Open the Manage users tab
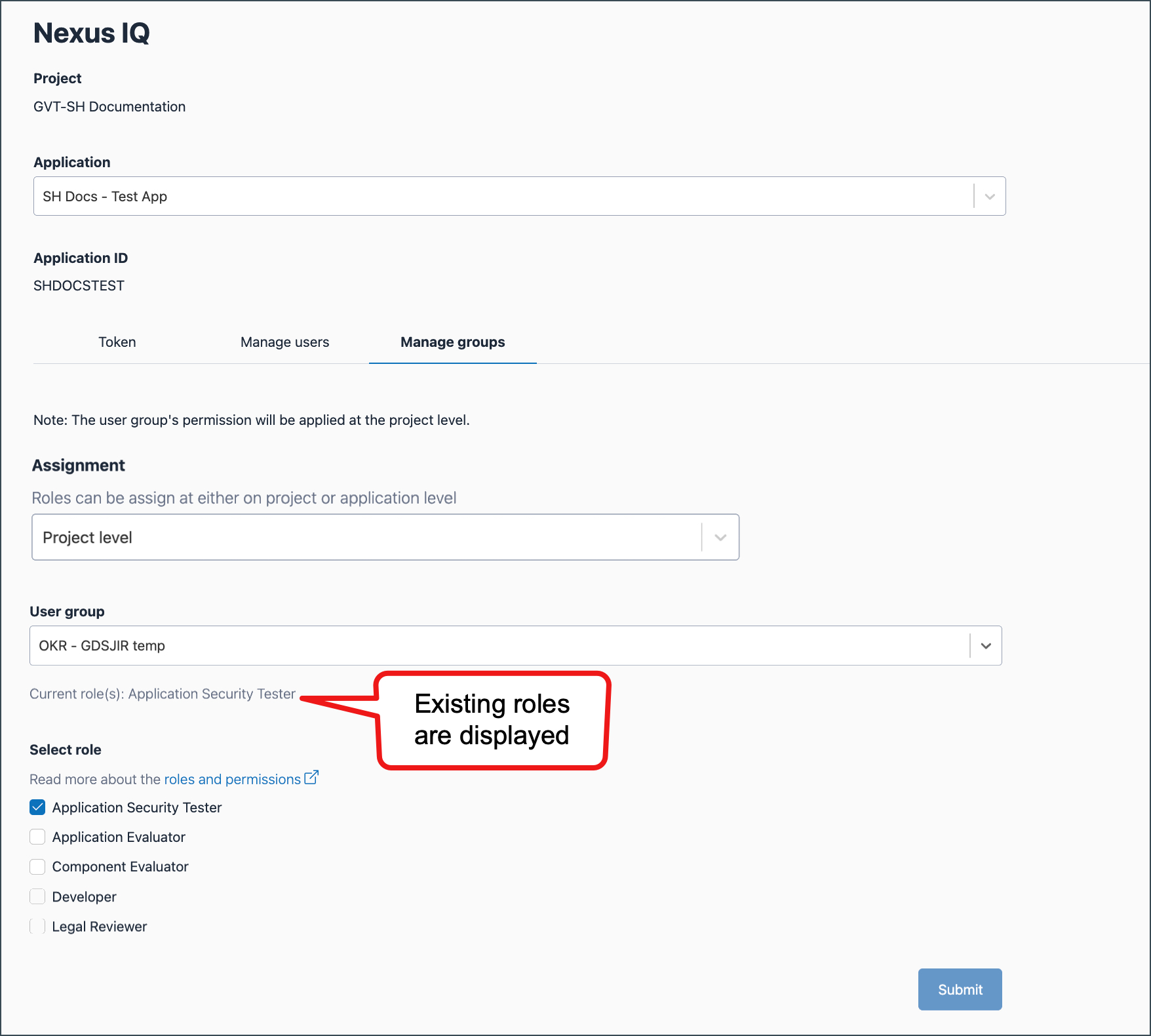 [285, 342]
